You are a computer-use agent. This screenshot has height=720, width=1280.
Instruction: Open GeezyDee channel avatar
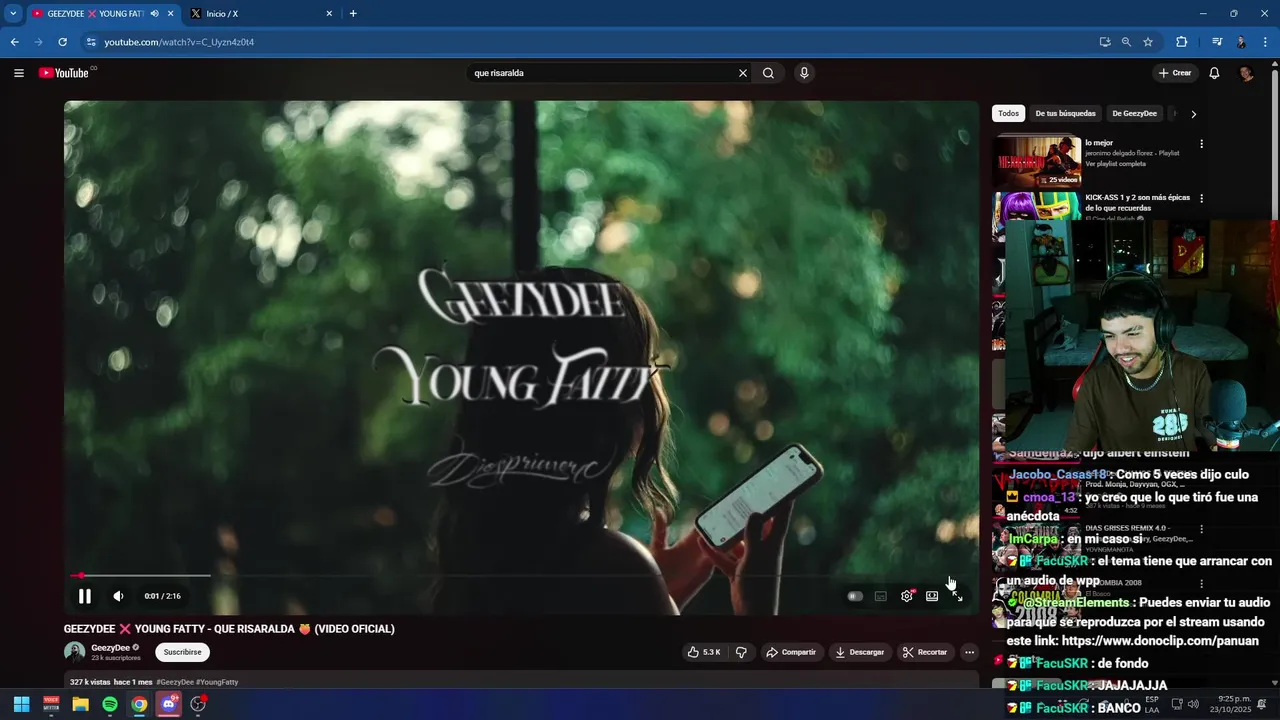tap(75, 652)
